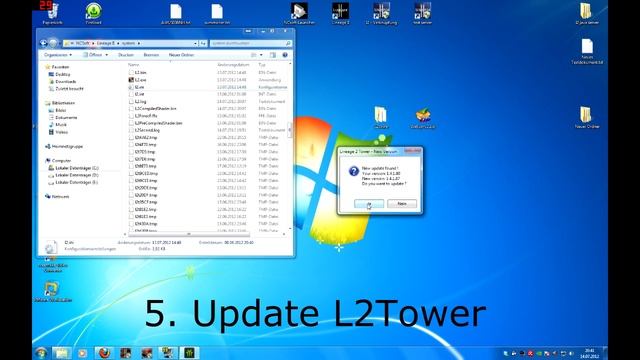Sort files by the Typ column
Image resolution: width=640 pixels, height=360 pixels.
[x=262, y=64]
